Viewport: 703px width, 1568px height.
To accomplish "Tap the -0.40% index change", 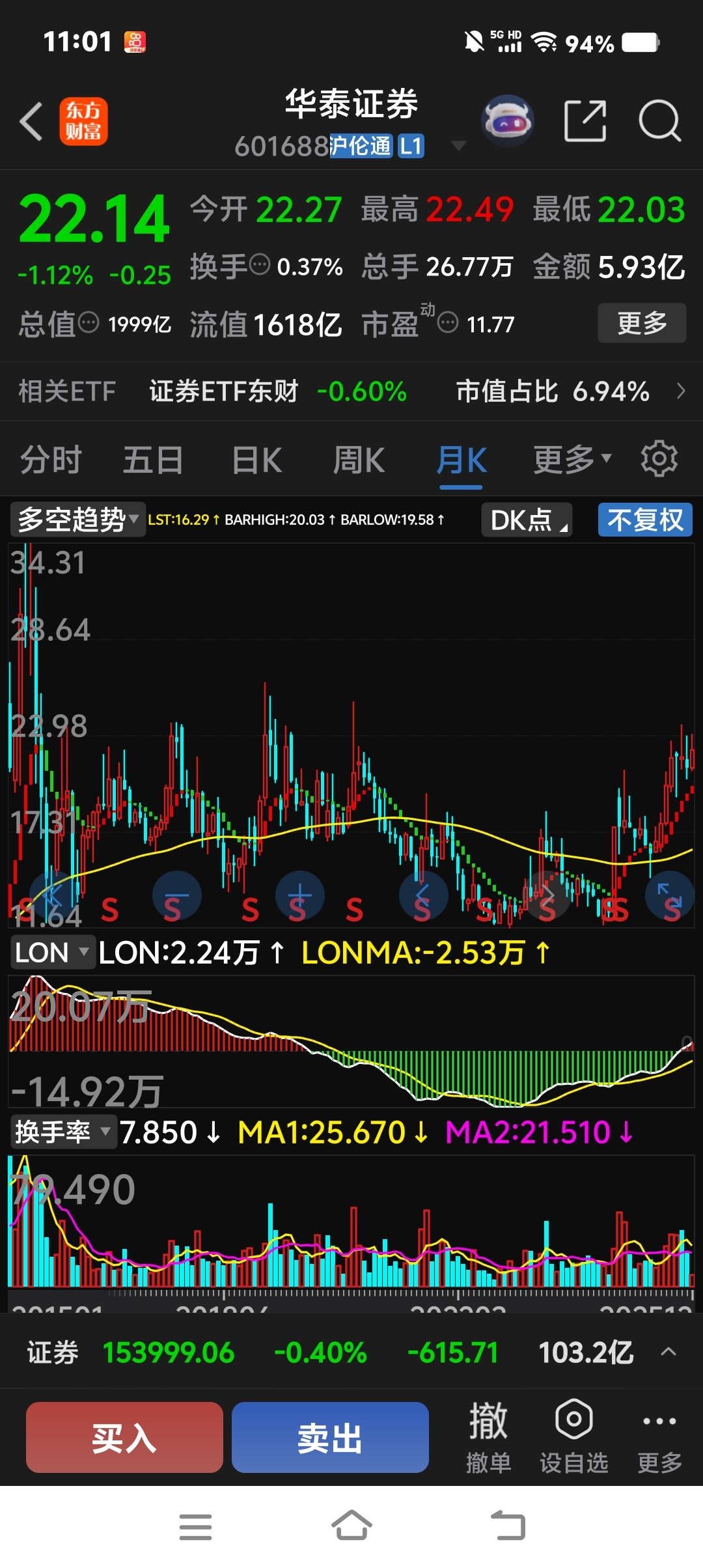I will coord(320,1352).
